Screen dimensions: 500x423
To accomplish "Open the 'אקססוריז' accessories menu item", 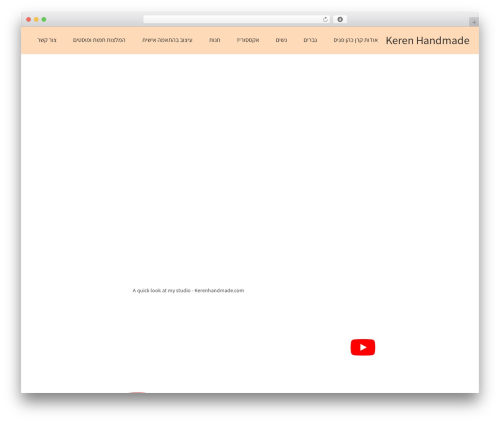I will click(x=248, y=40).
